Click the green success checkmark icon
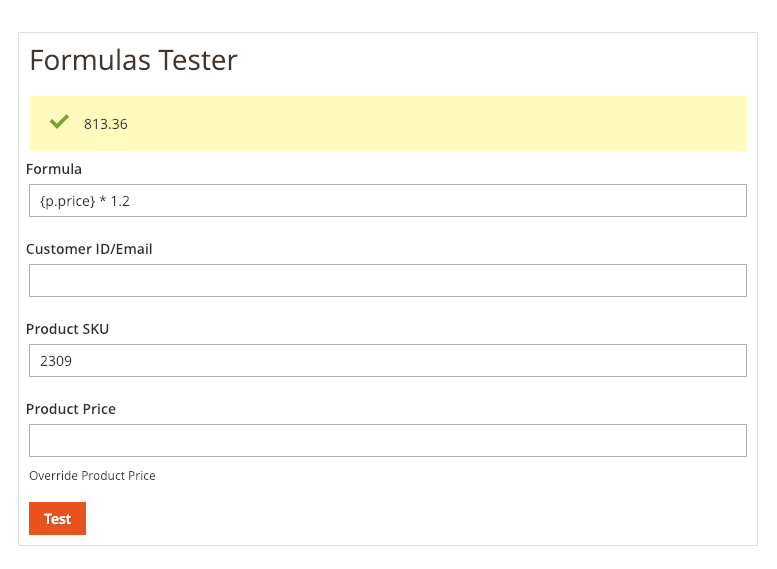 (x=59, y=121)
